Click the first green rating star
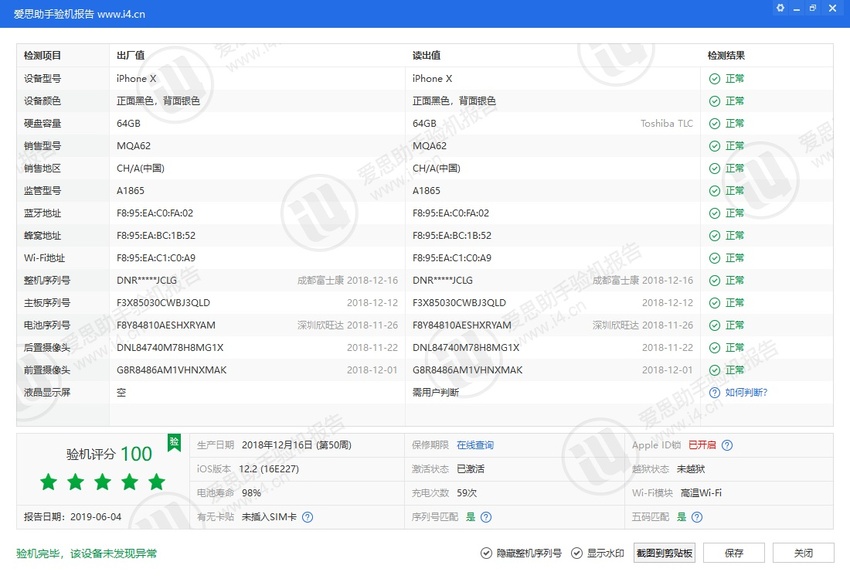Image resolution: width=850 pixels, height=579 pixels. click(48, 481)
